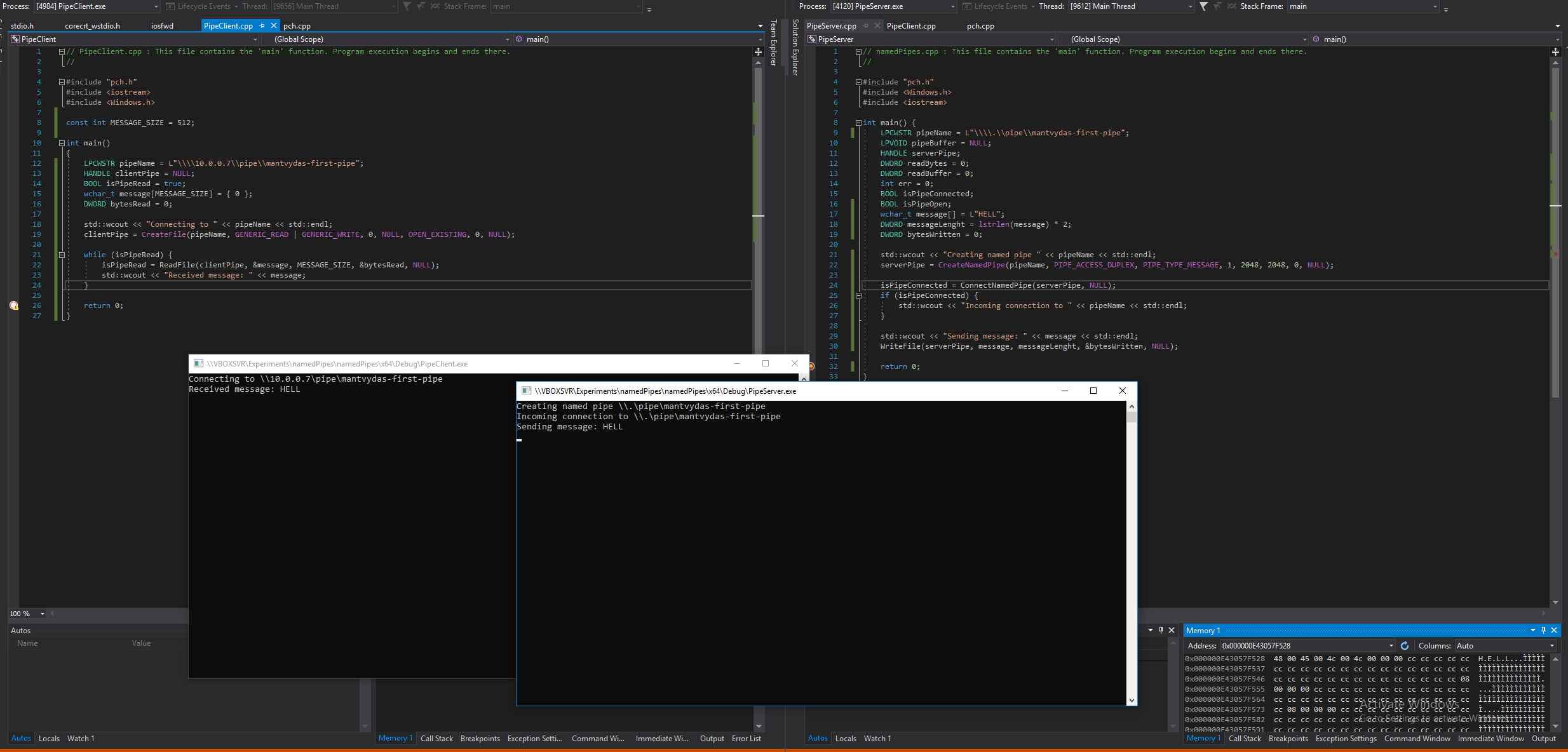
Task: Open the PipeServer Process dropdown
Action: point(952,6)
